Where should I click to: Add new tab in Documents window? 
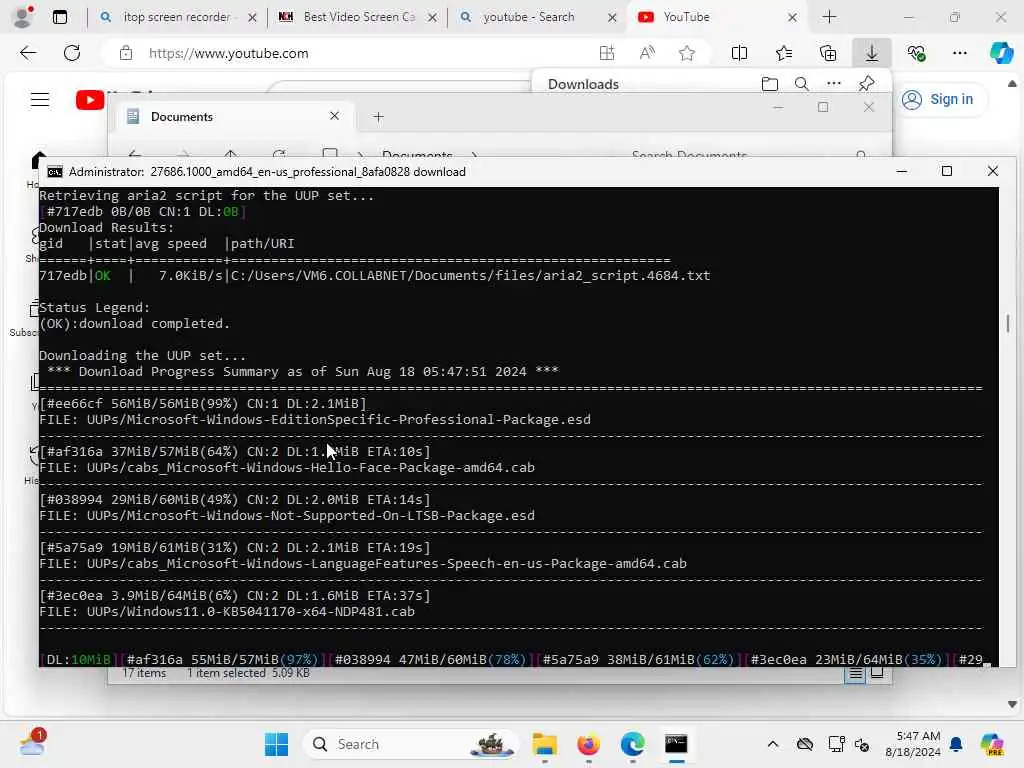[x=378, y=117]
